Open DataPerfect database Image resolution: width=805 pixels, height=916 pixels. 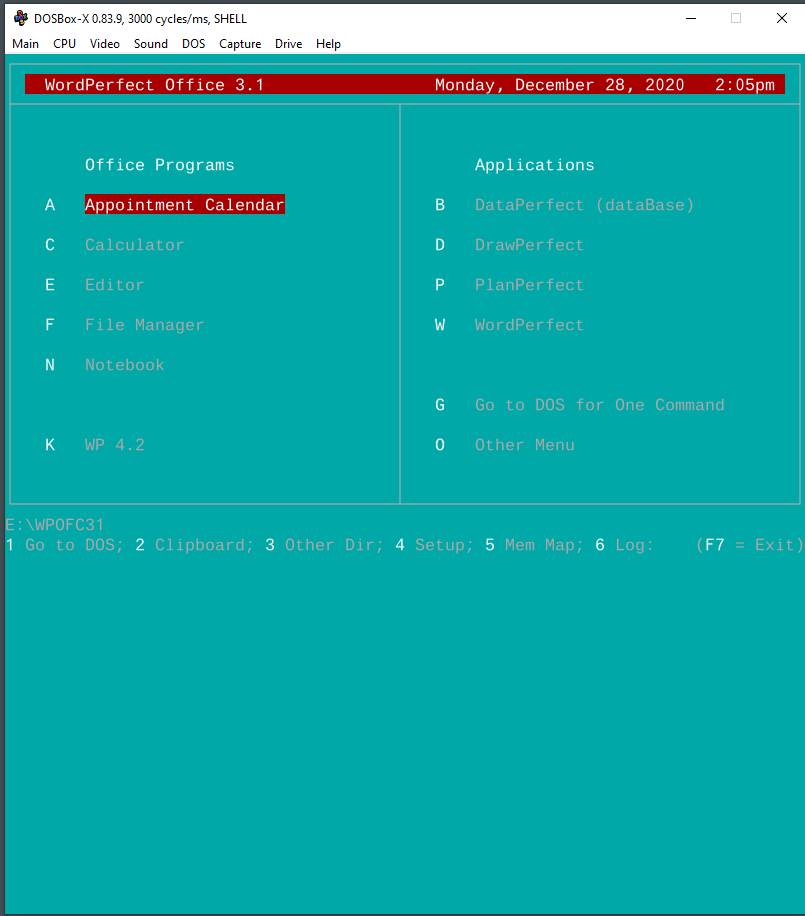pos(584,204)
